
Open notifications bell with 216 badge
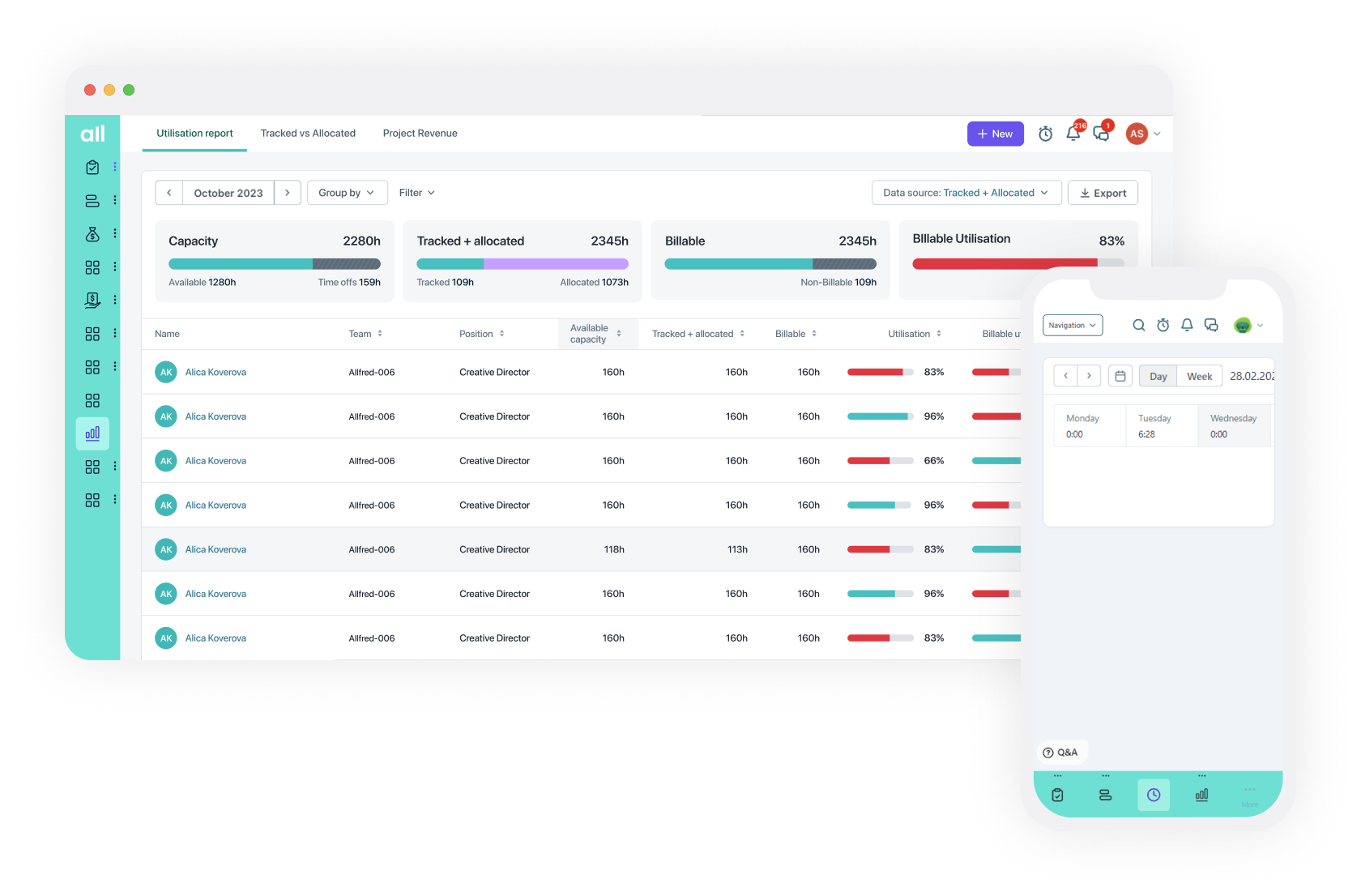point(1073,134)
